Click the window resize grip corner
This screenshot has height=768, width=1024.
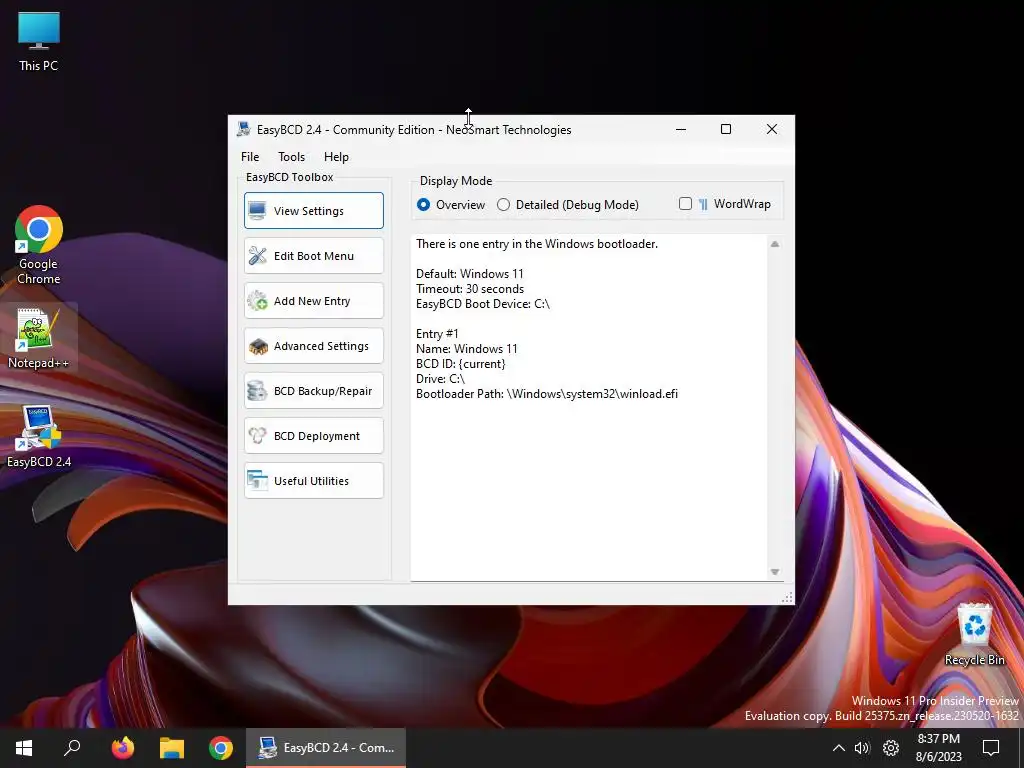point(787,597)
